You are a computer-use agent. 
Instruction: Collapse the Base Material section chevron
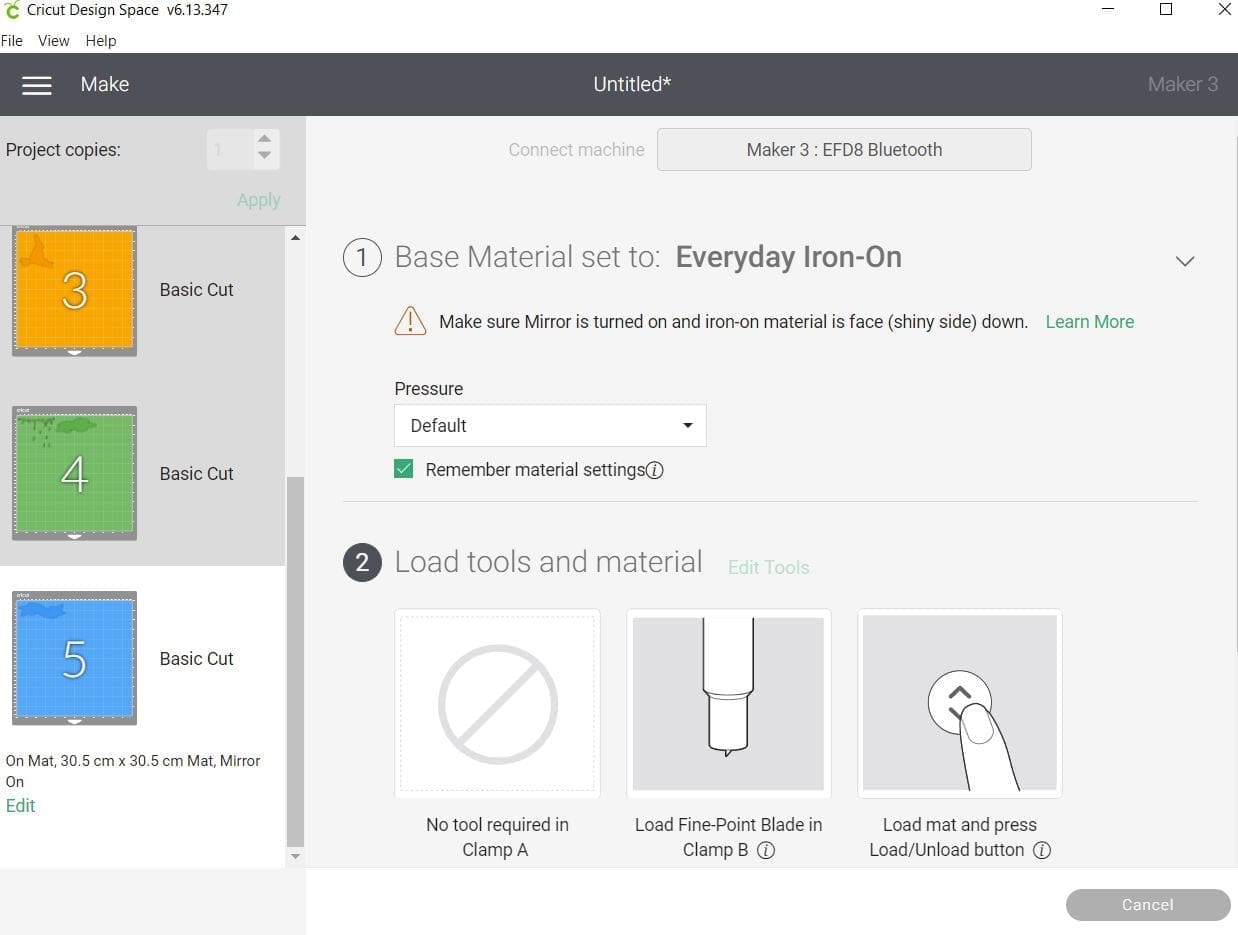tap(1185, 261)
